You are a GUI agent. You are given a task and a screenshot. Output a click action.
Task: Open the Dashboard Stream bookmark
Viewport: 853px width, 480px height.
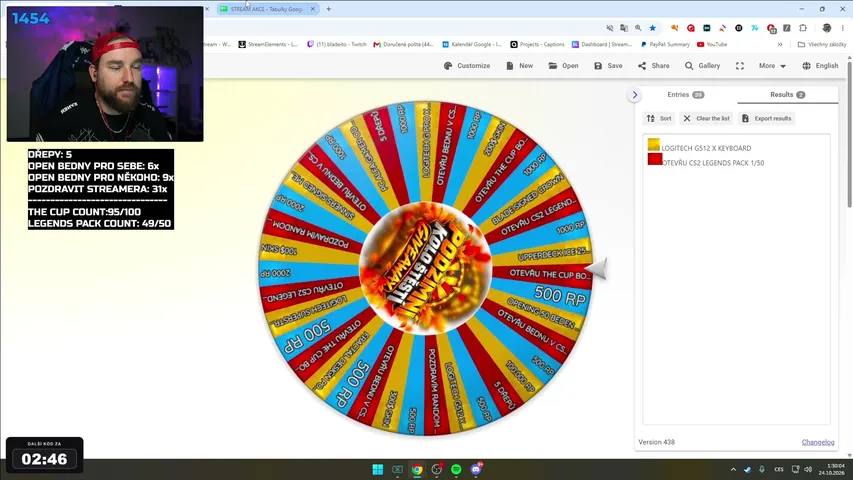[x=602, y=45]
